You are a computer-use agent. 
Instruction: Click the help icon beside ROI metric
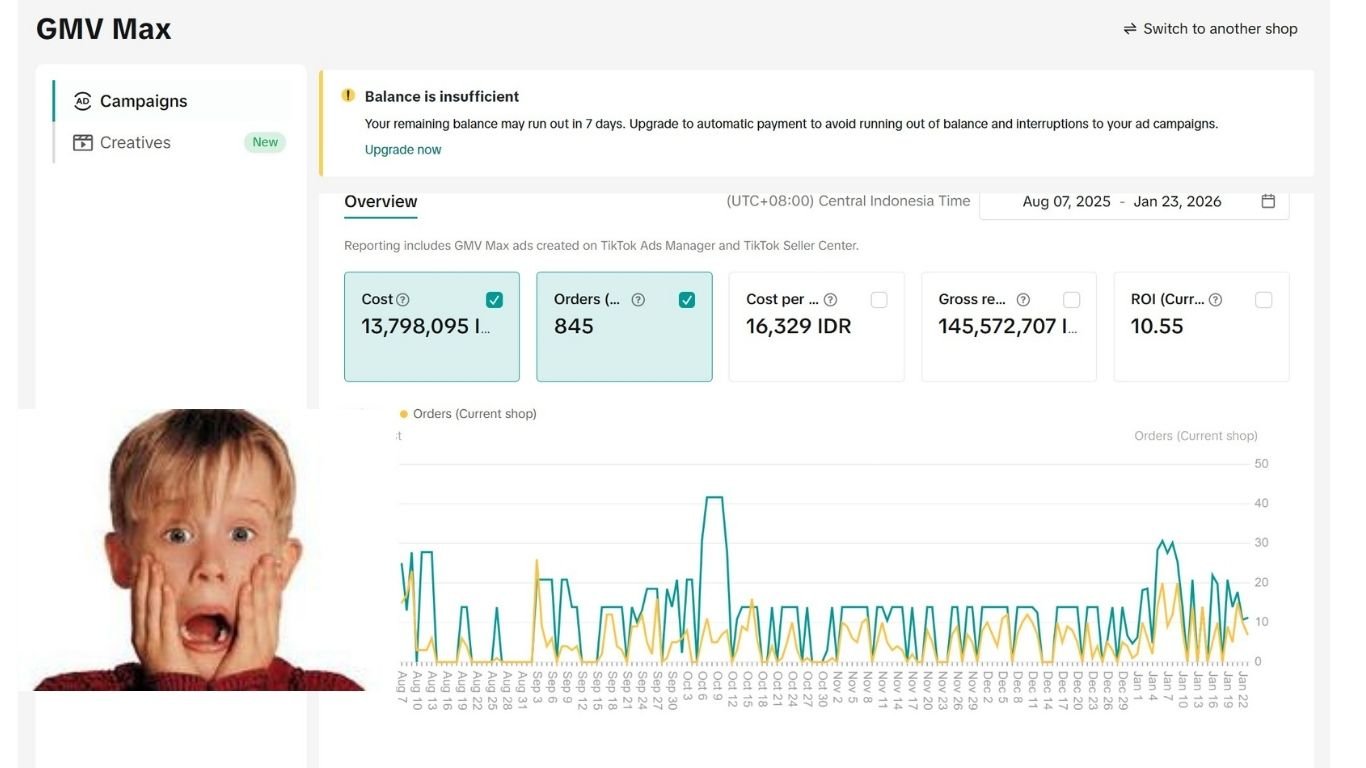click(x=1215, y=300)
